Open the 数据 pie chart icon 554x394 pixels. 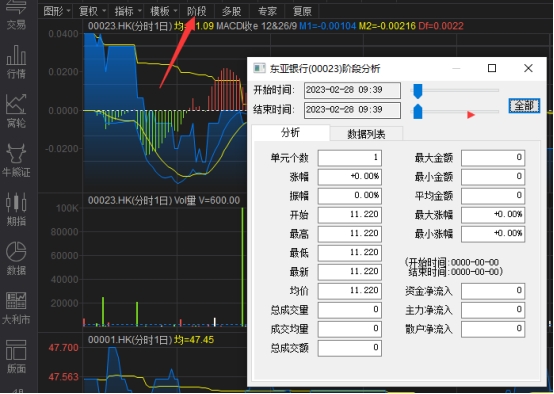pyautogui.click(x=16, y=258)
